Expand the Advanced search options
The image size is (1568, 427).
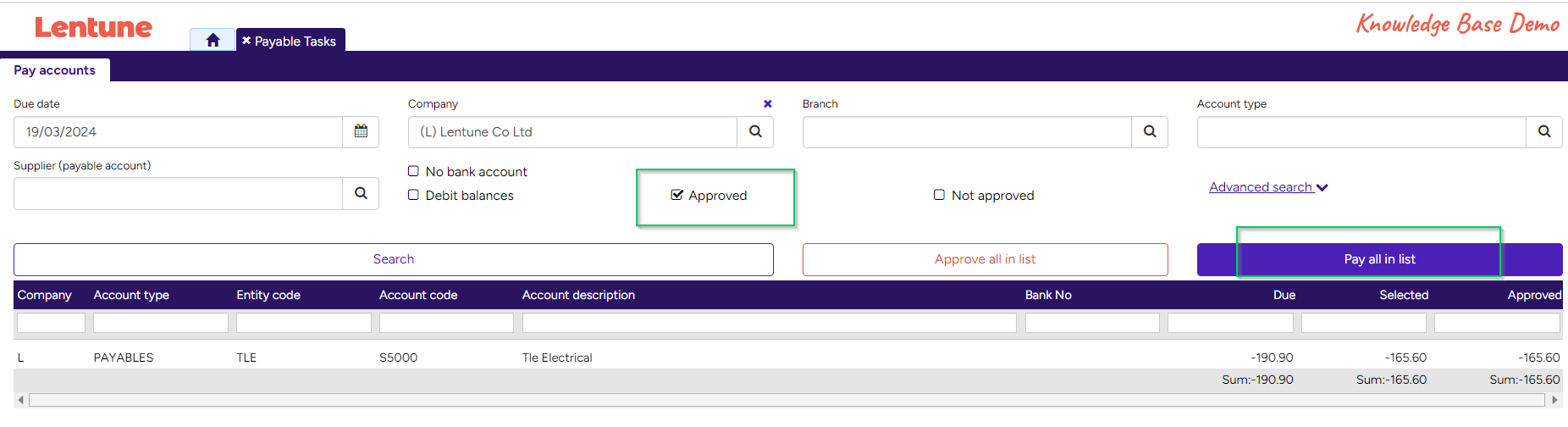(x=1268, y=187)
